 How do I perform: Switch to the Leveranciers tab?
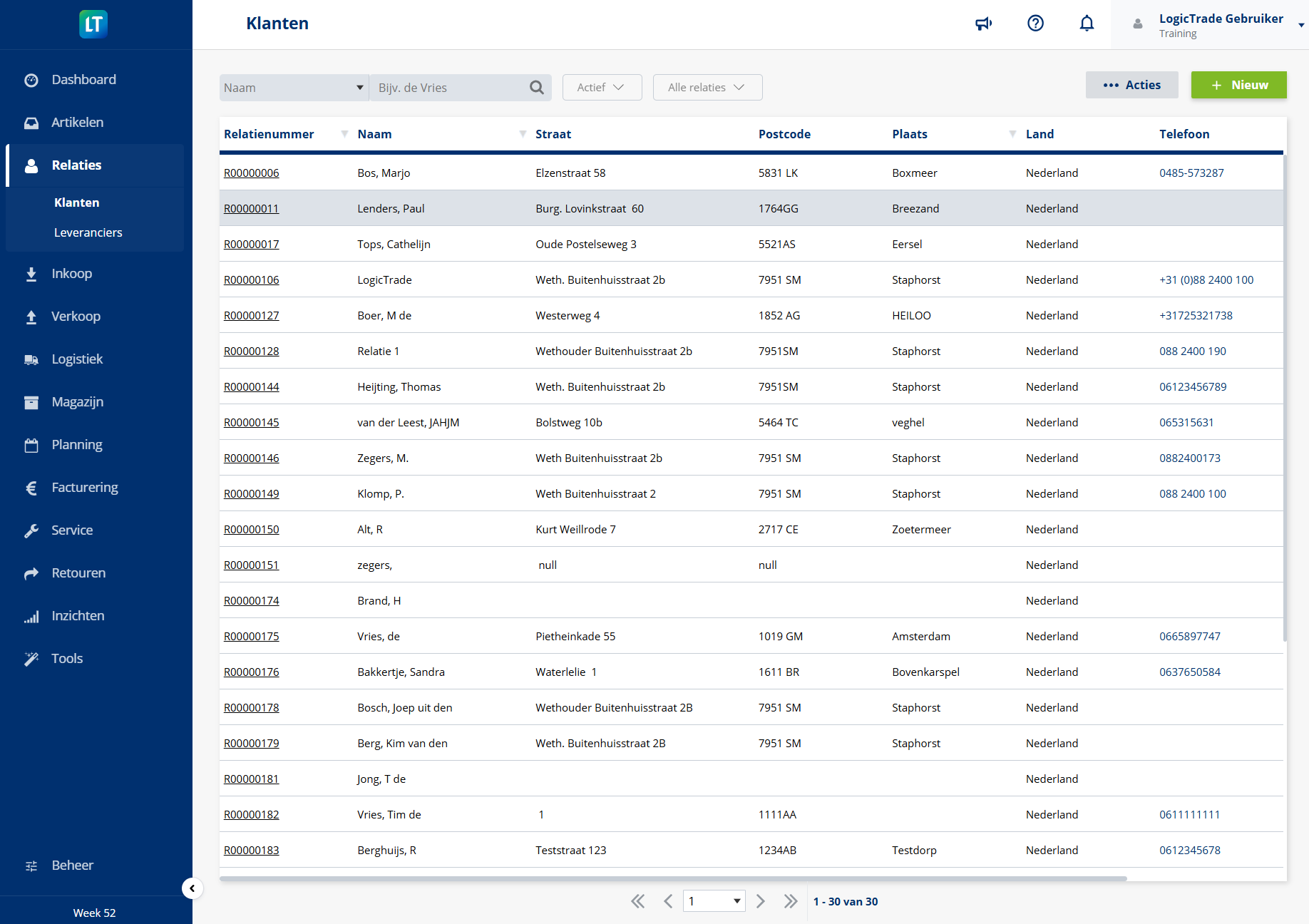pyautogui.click(x=88, y=232)
